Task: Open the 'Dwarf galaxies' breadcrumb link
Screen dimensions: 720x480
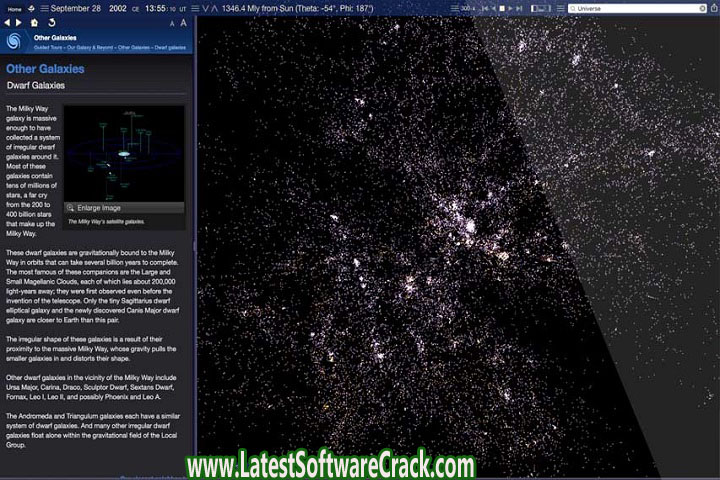Action: (170, 47)
